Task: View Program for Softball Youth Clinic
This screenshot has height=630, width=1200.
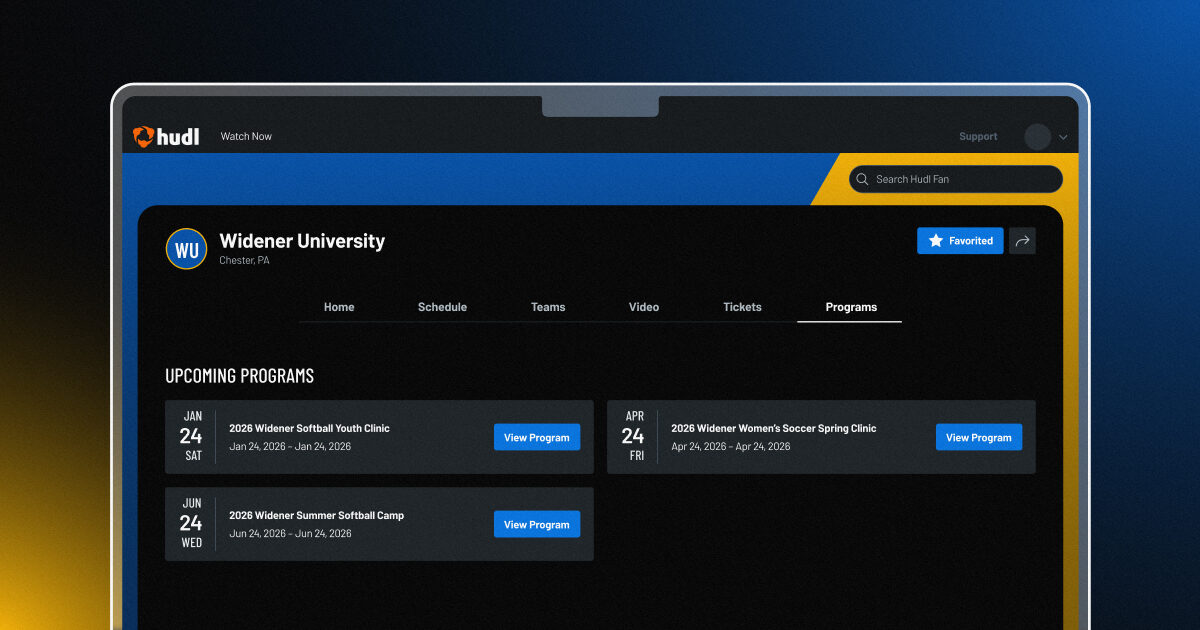Action: 536,437
